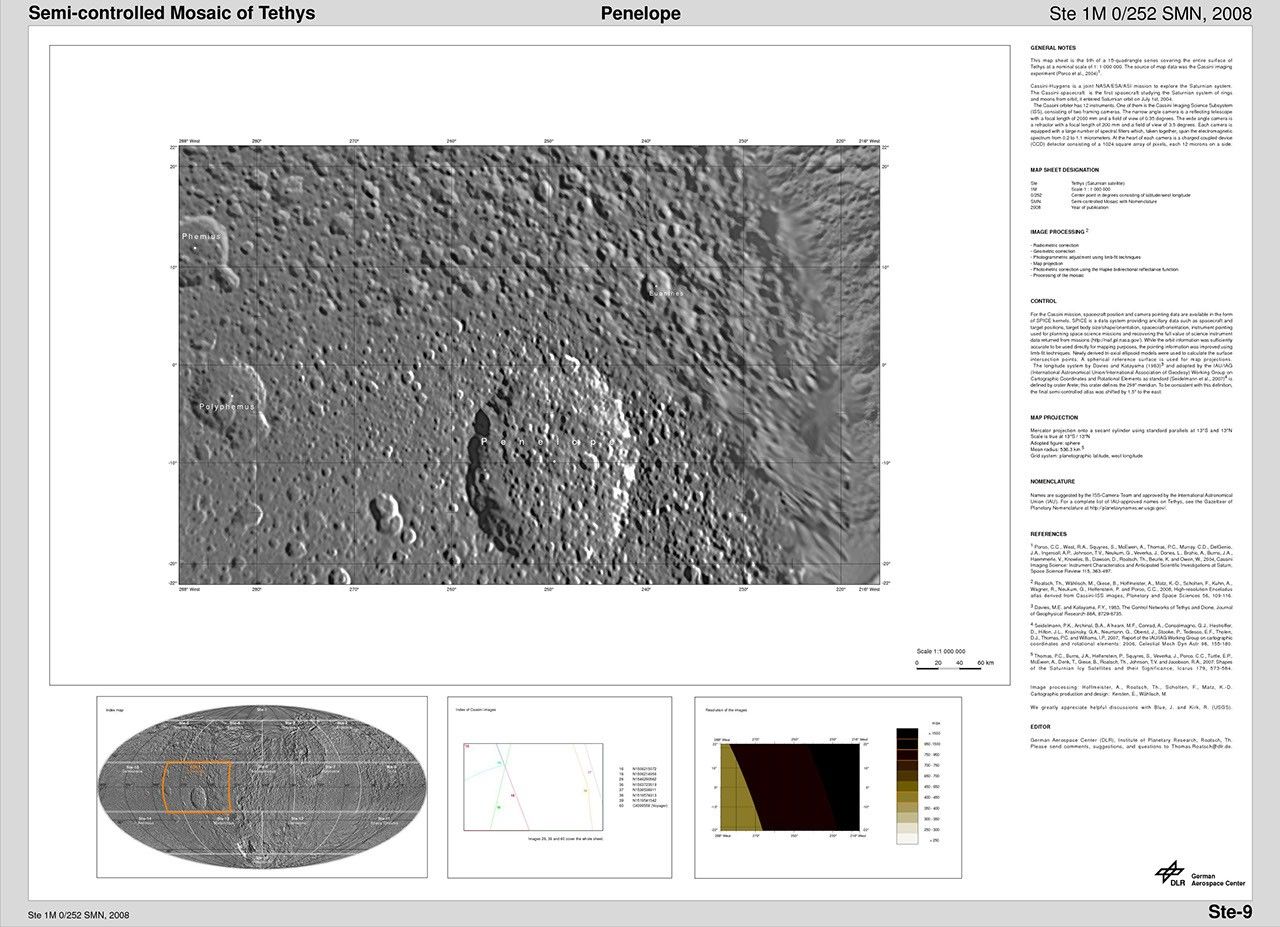Click the Ste-9 sheet label at bottom right

click(x=1229, y=912)
